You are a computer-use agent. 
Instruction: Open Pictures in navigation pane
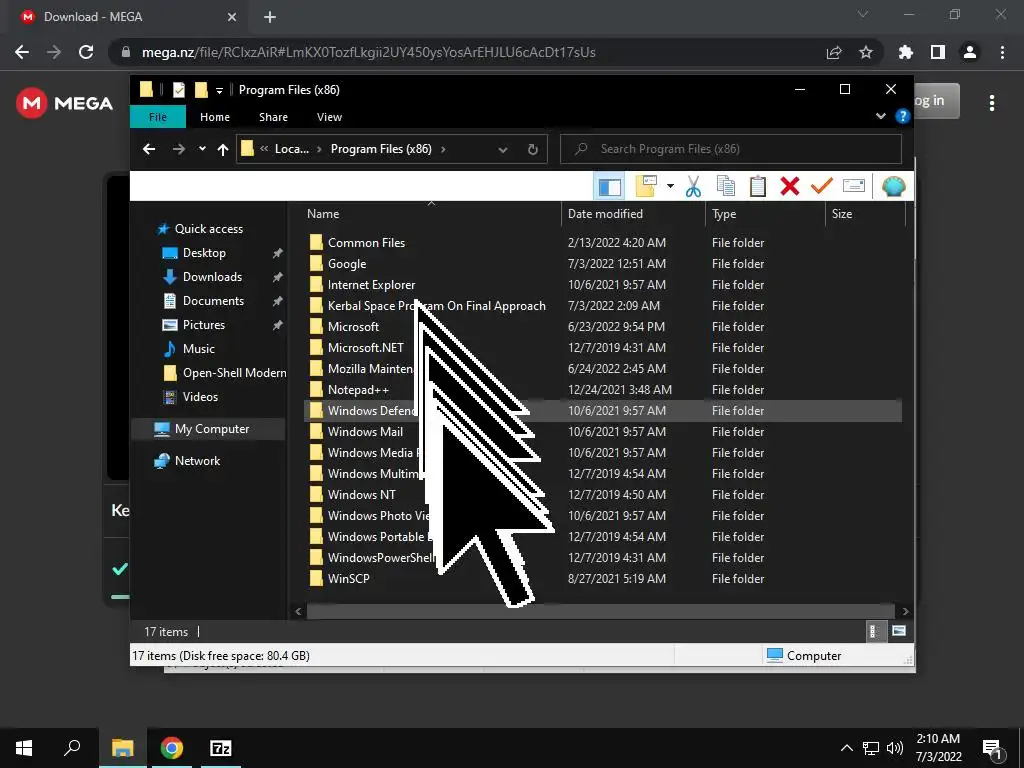(x=204, y=325)
